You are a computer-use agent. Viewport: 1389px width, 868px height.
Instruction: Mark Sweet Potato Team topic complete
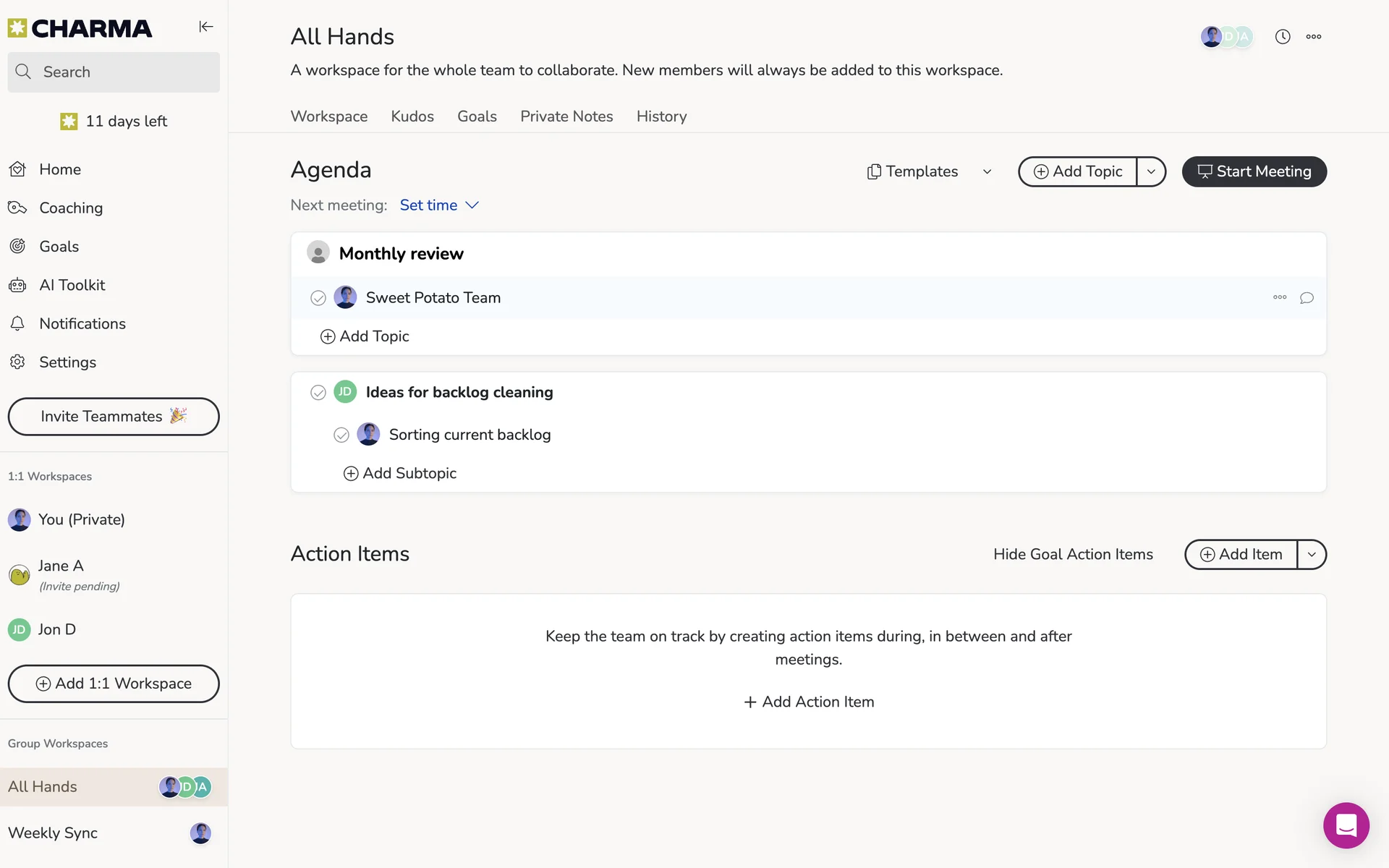coord(318,298)
